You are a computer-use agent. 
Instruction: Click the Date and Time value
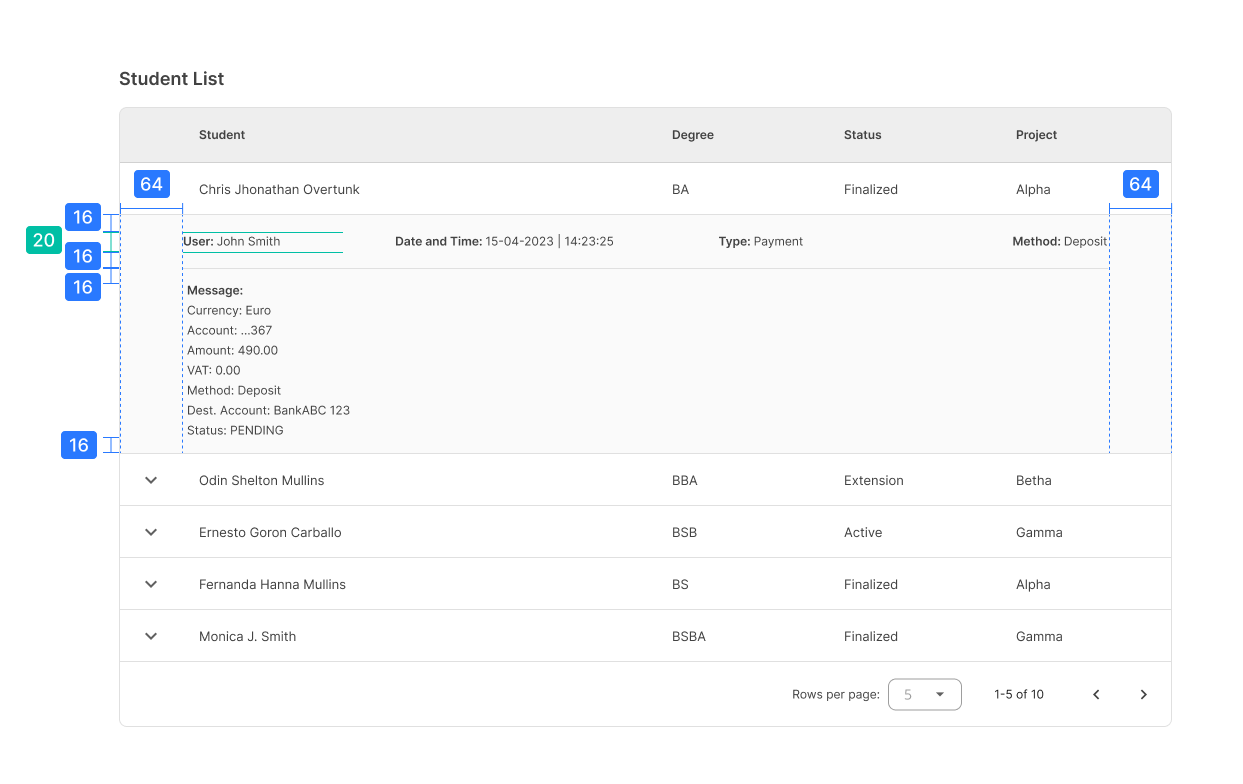[x=549, y=242]
